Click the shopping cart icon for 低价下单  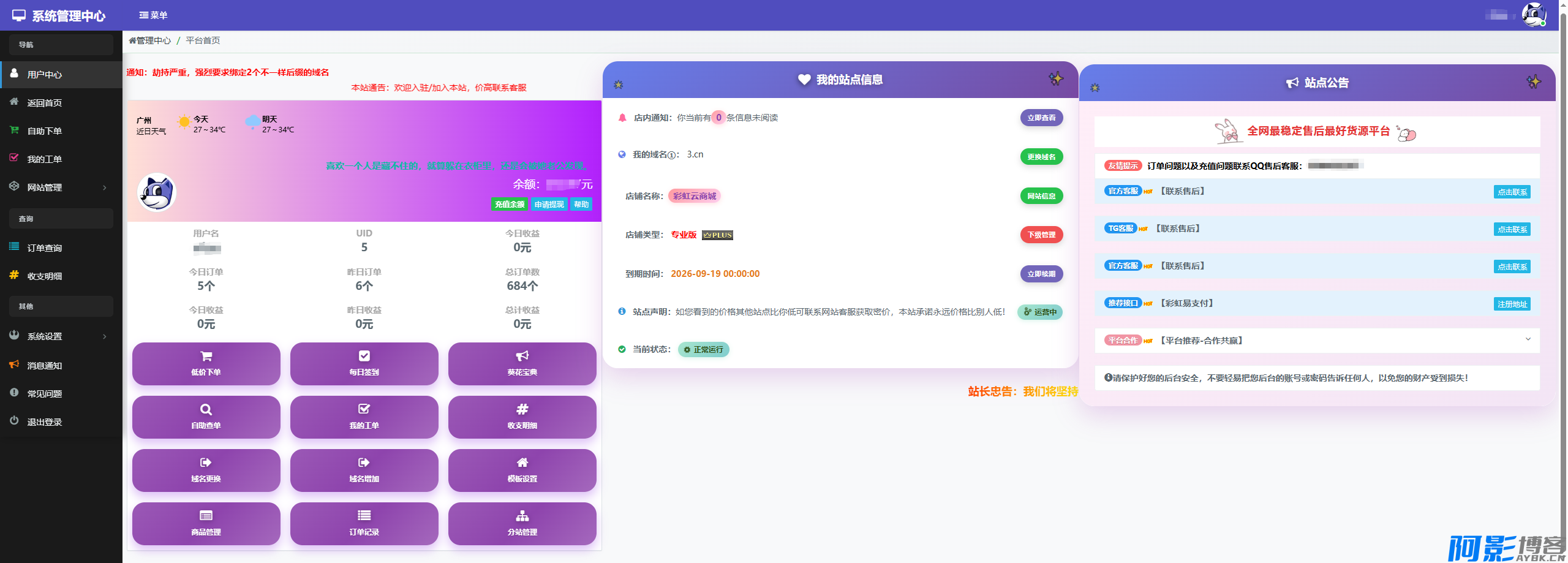coord(206,356)
